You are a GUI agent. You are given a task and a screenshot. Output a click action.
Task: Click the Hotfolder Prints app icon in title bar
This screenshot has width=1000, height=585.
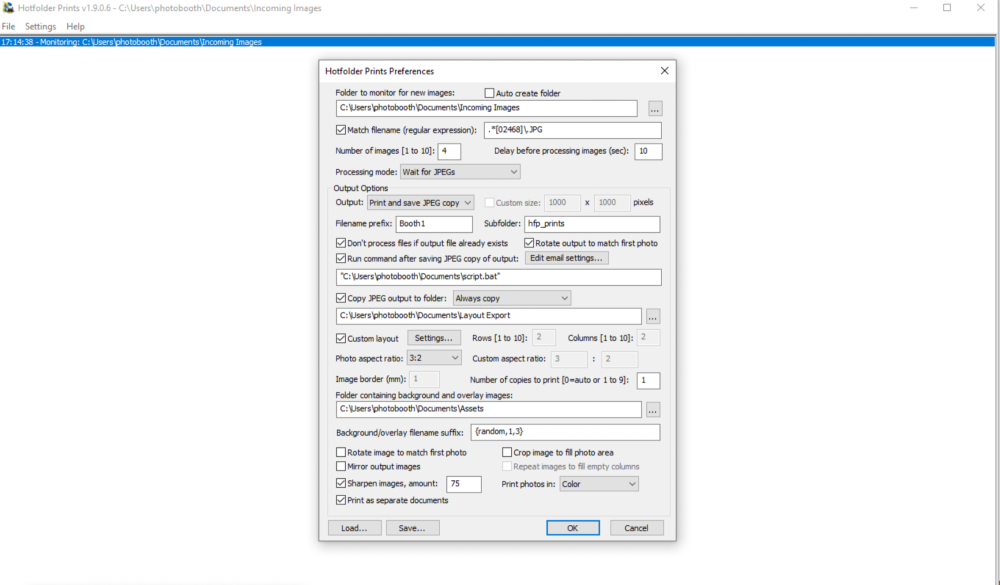pos(8,8)
